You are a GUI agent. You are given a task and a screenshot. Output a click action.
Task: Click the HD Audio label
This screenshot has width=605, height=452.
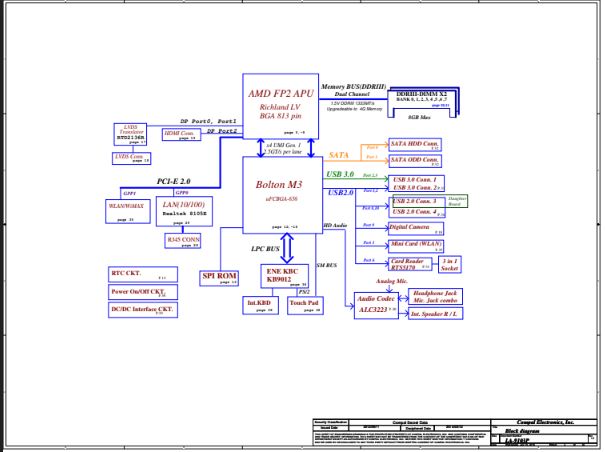pyautogui.click(x=335, y=225)
